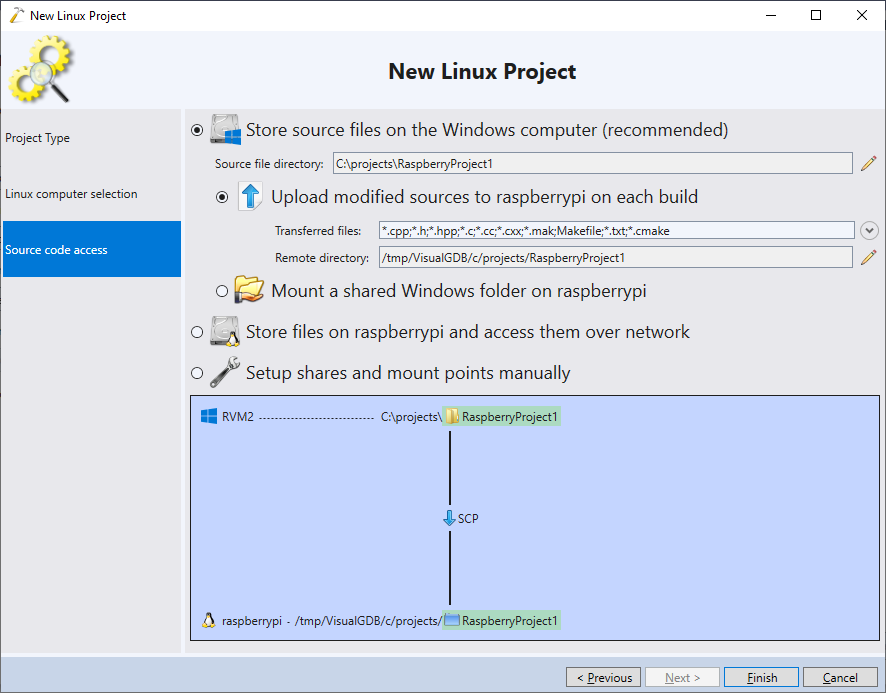Expand the Transferred files dropdown arrow

click(869, 230)
